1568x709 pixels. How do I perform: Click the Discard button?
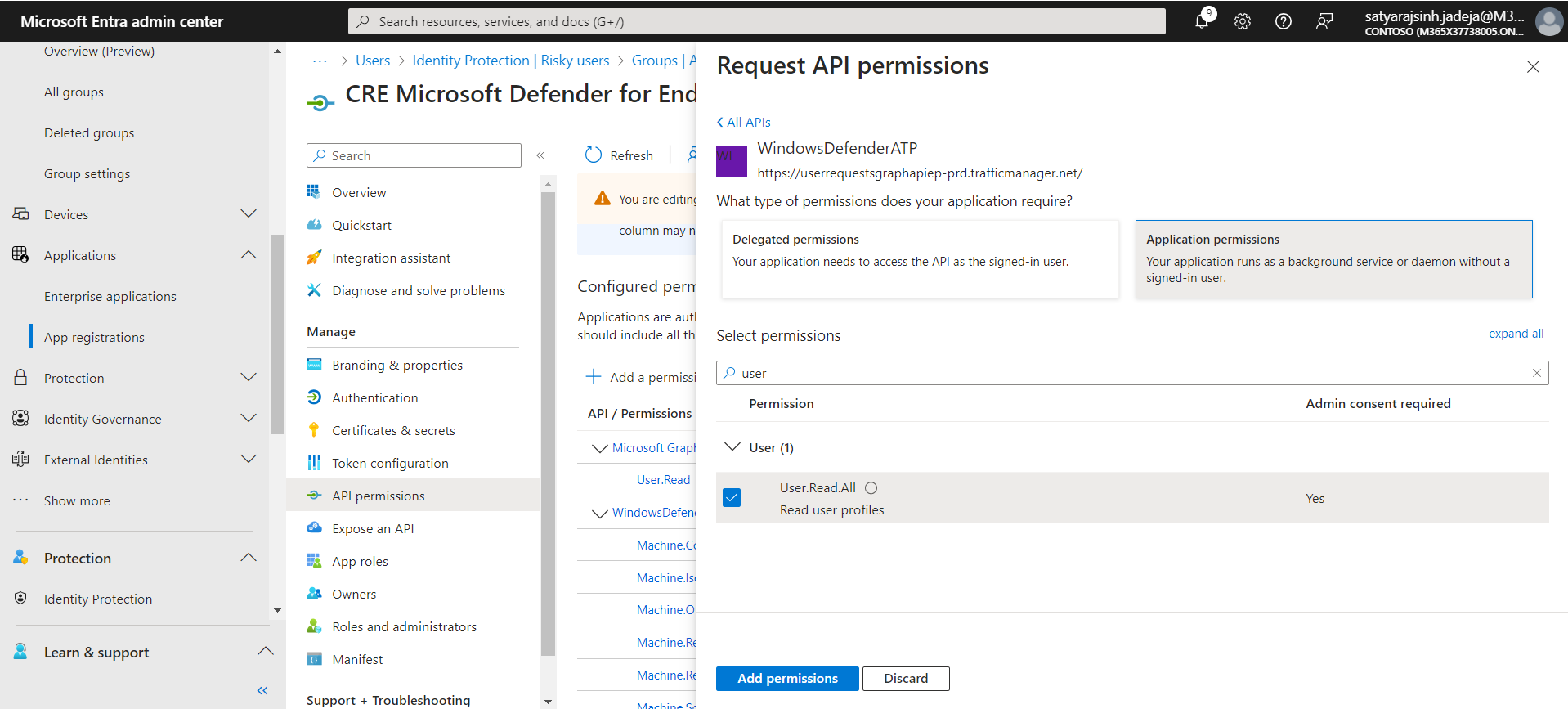click(906, 679)
